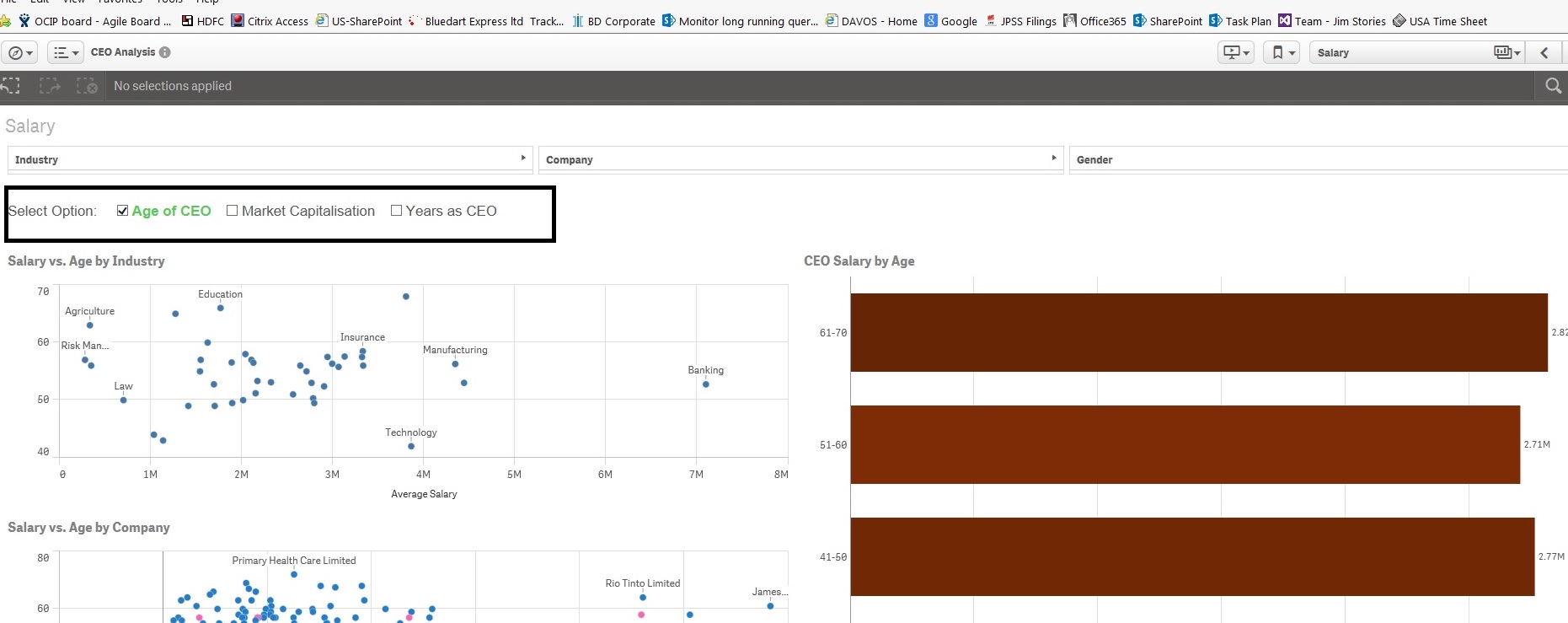
Task: Click the CEO Salary by Age title
Action: (859, 261)
